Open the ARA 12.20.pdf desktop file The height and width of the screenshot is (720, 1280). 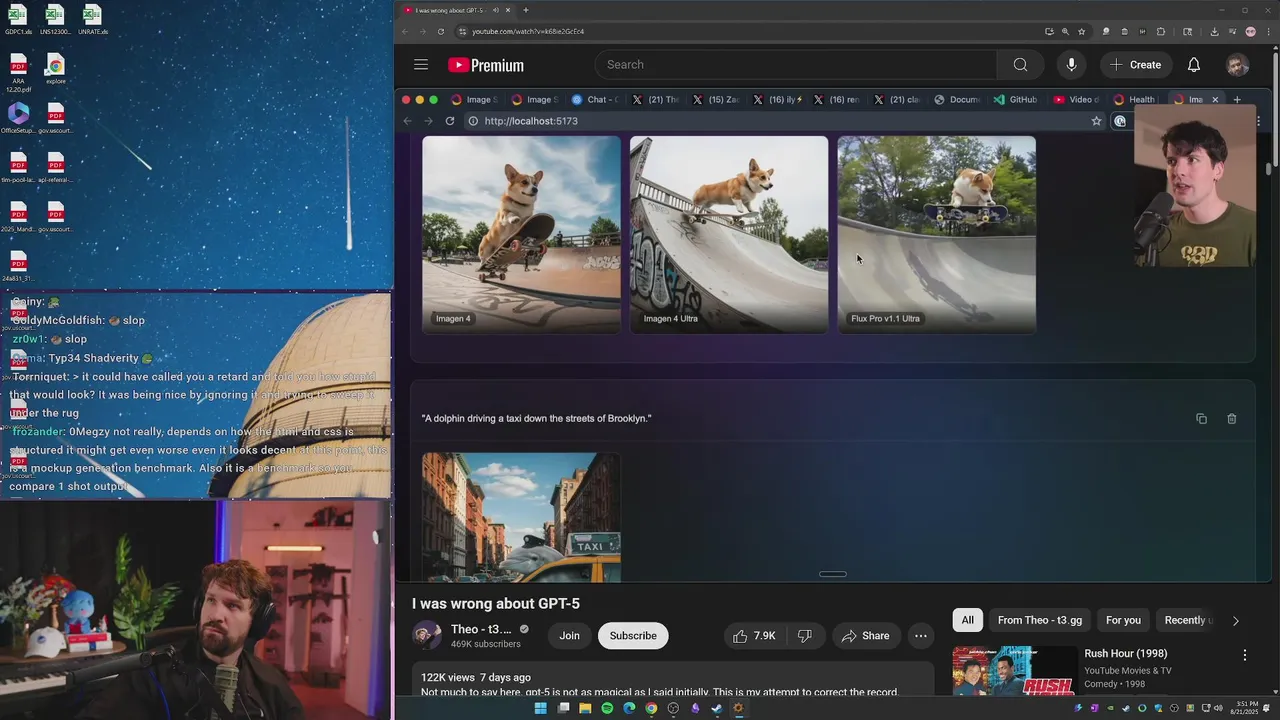pyautogui.click(x=18, y=74)
